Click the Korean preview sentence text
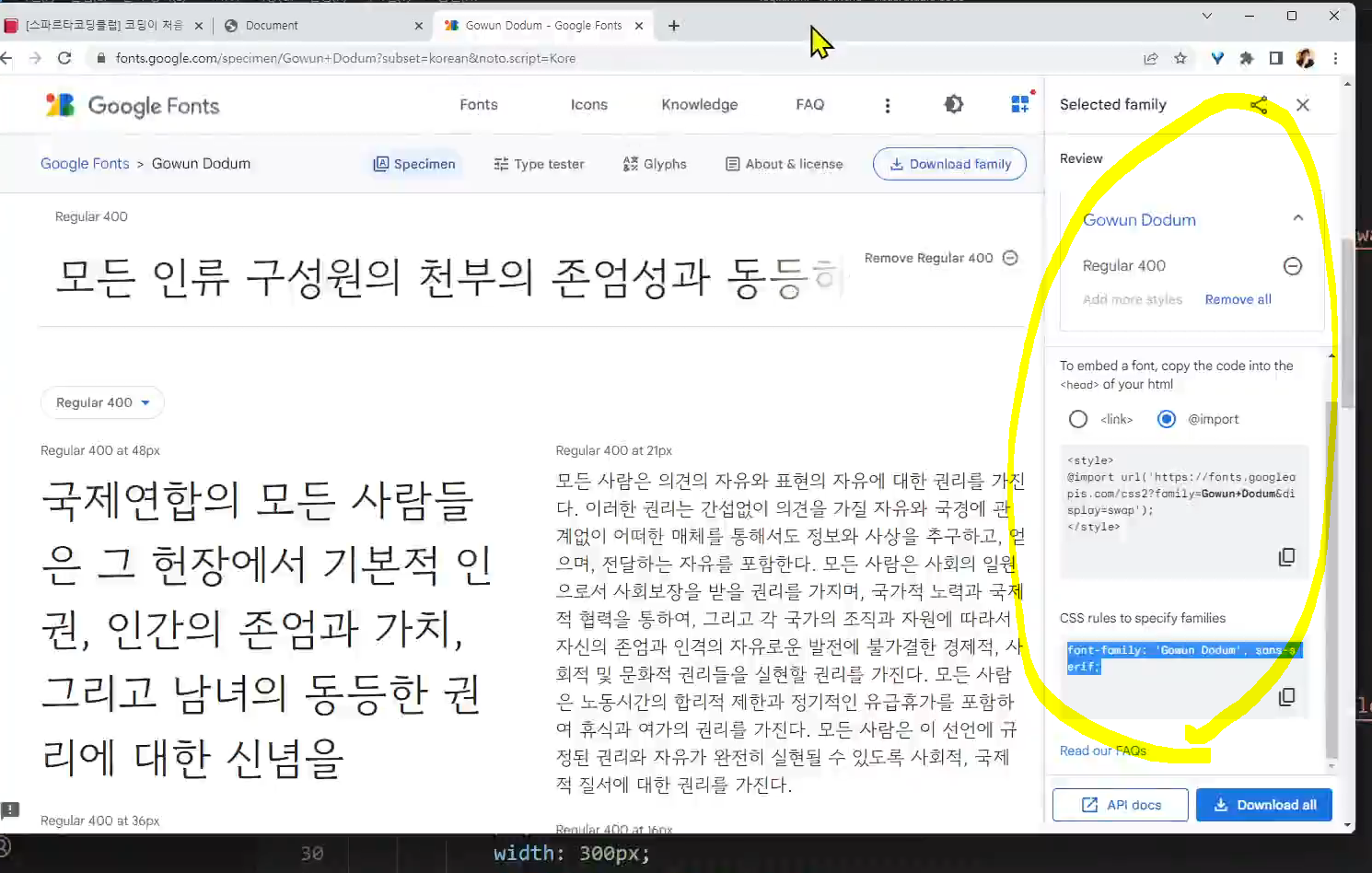1372x873 pixels. coord(448,278)
